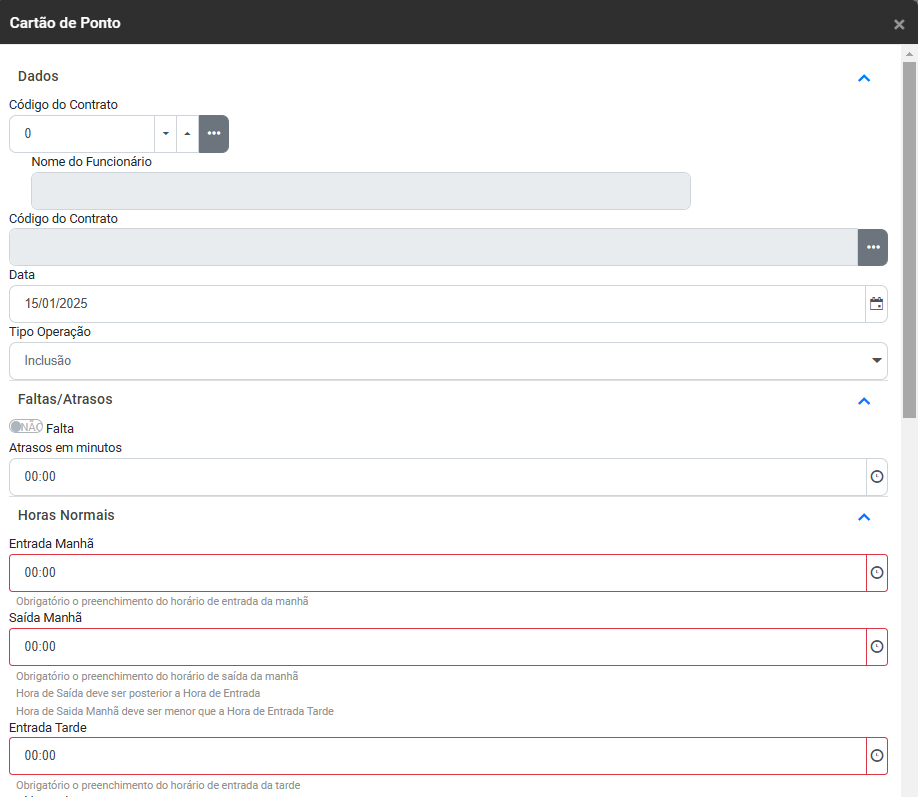Collapse the Horas Normais section
The height and width of the screenshot is (797, 918).
tap(864, 517)
